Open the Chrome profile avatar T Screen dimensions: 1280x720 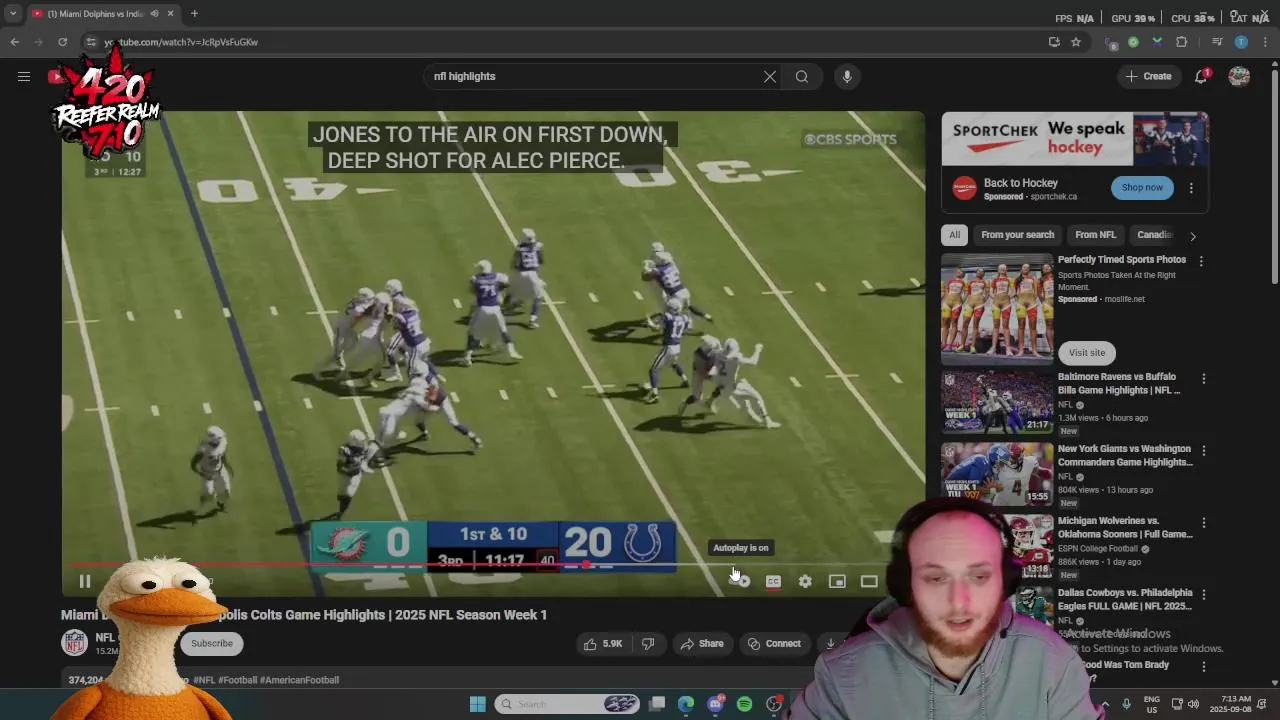click(1241, 42)
